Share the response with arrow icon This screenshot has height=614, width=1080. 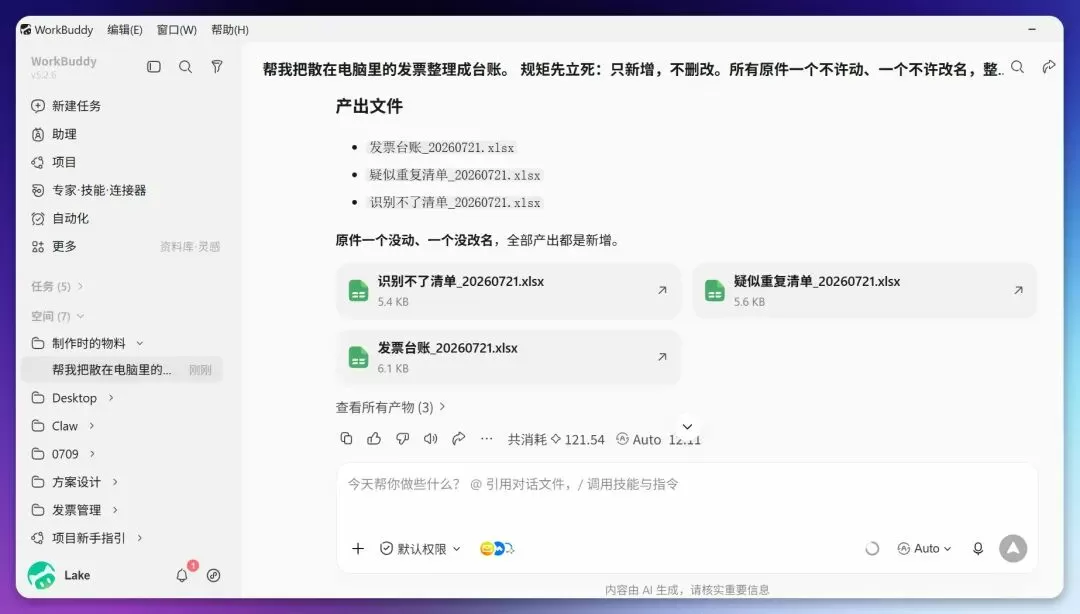[x=459, y=438]
